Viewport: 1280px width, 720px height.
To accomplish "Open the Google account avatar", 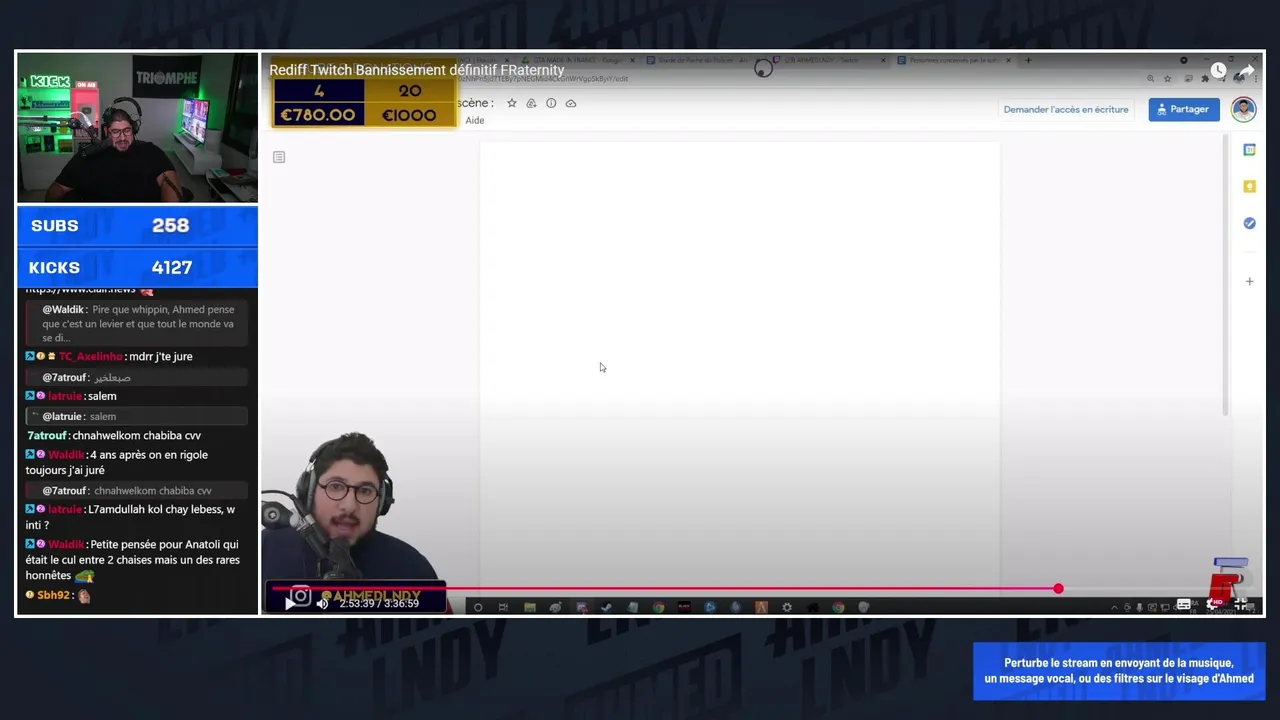I will click(1244, 109).
